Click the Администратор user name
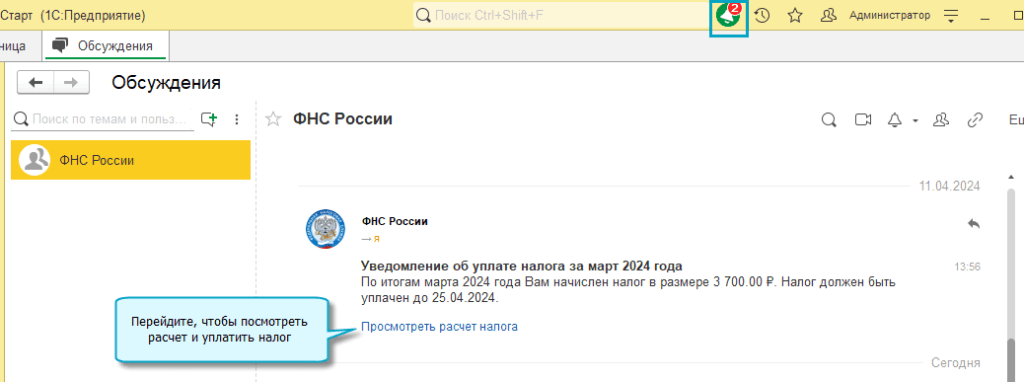 (x=889, y=15)
